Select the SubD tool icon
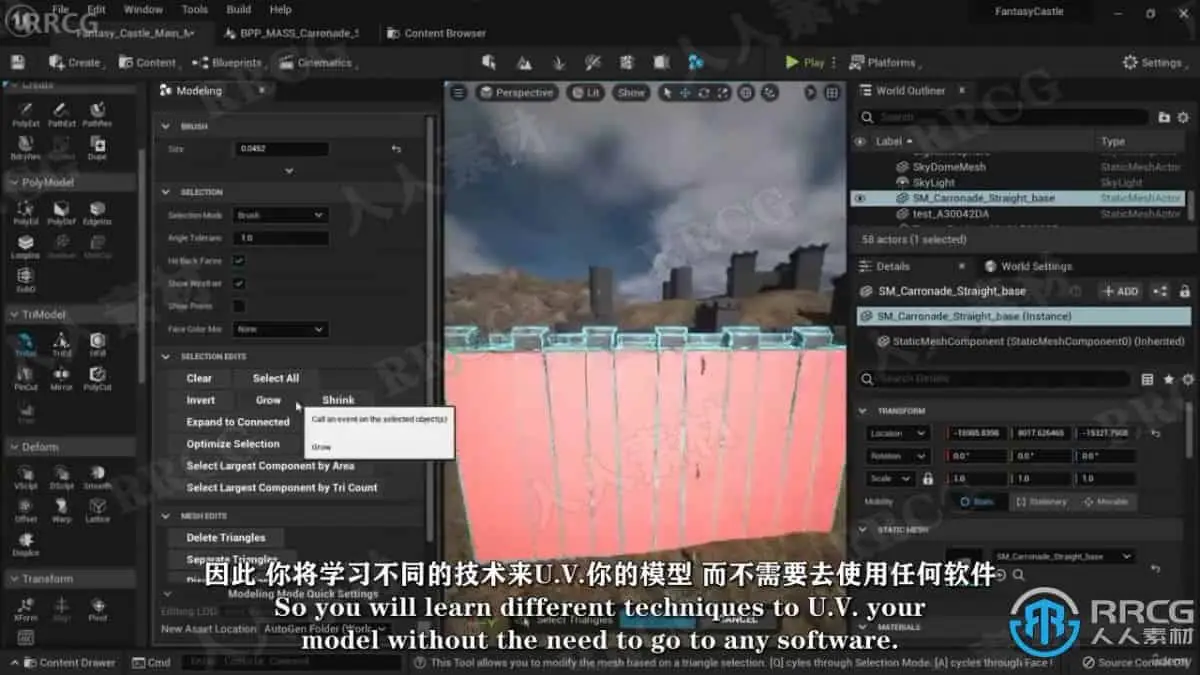Screen dimensions: 1200x675 (x=25, y=278)
